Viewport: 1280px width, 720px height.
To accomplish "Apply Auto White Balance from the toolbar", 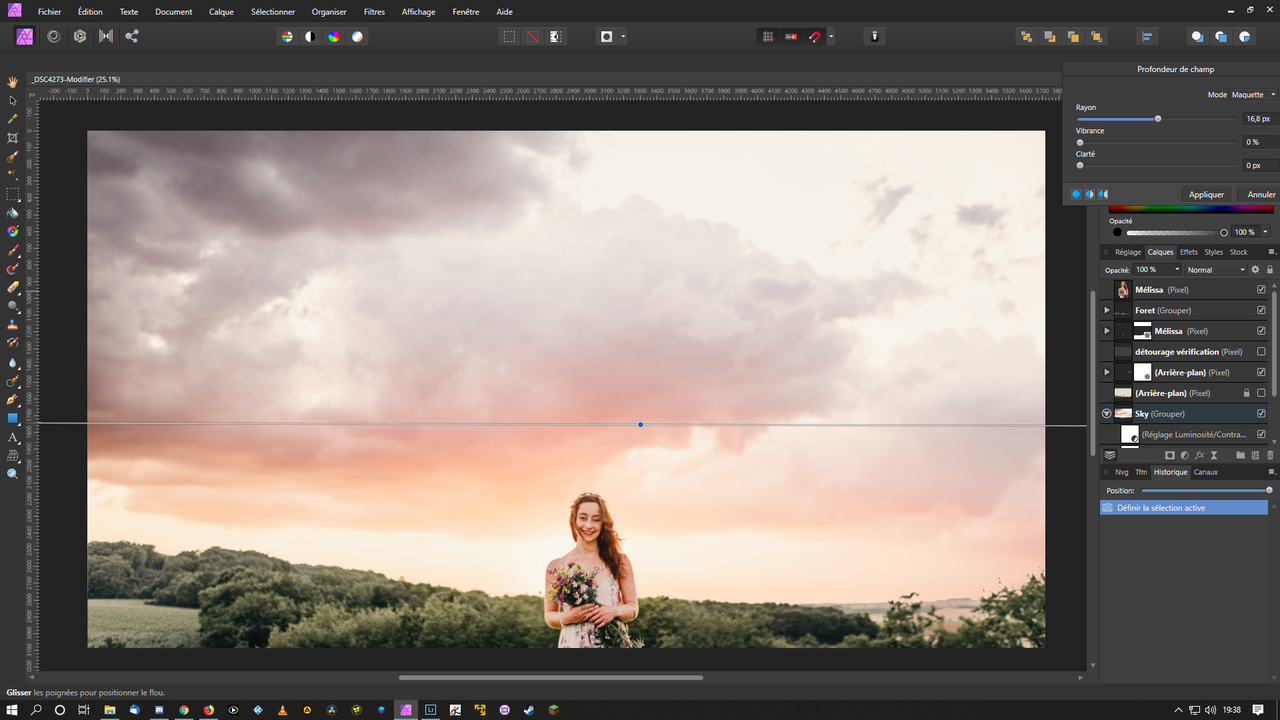I will (357, 36).
